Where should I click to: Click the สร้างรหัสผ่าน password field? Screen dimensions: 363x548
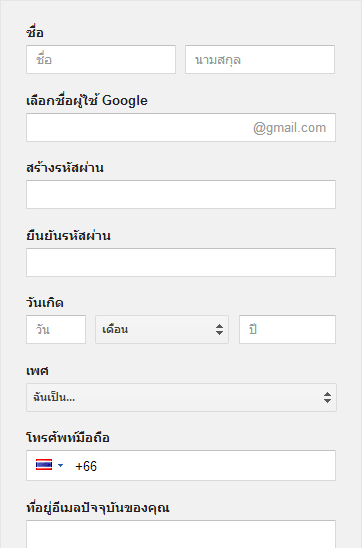181,194
